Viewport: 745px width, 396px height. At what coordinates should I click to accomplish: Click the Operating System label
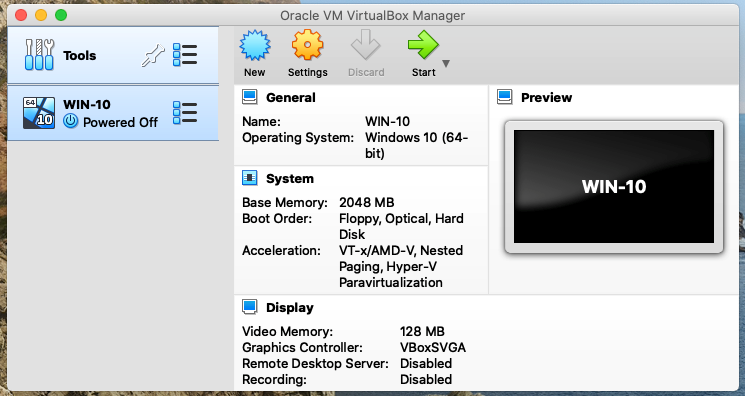(x=298, y=137)
